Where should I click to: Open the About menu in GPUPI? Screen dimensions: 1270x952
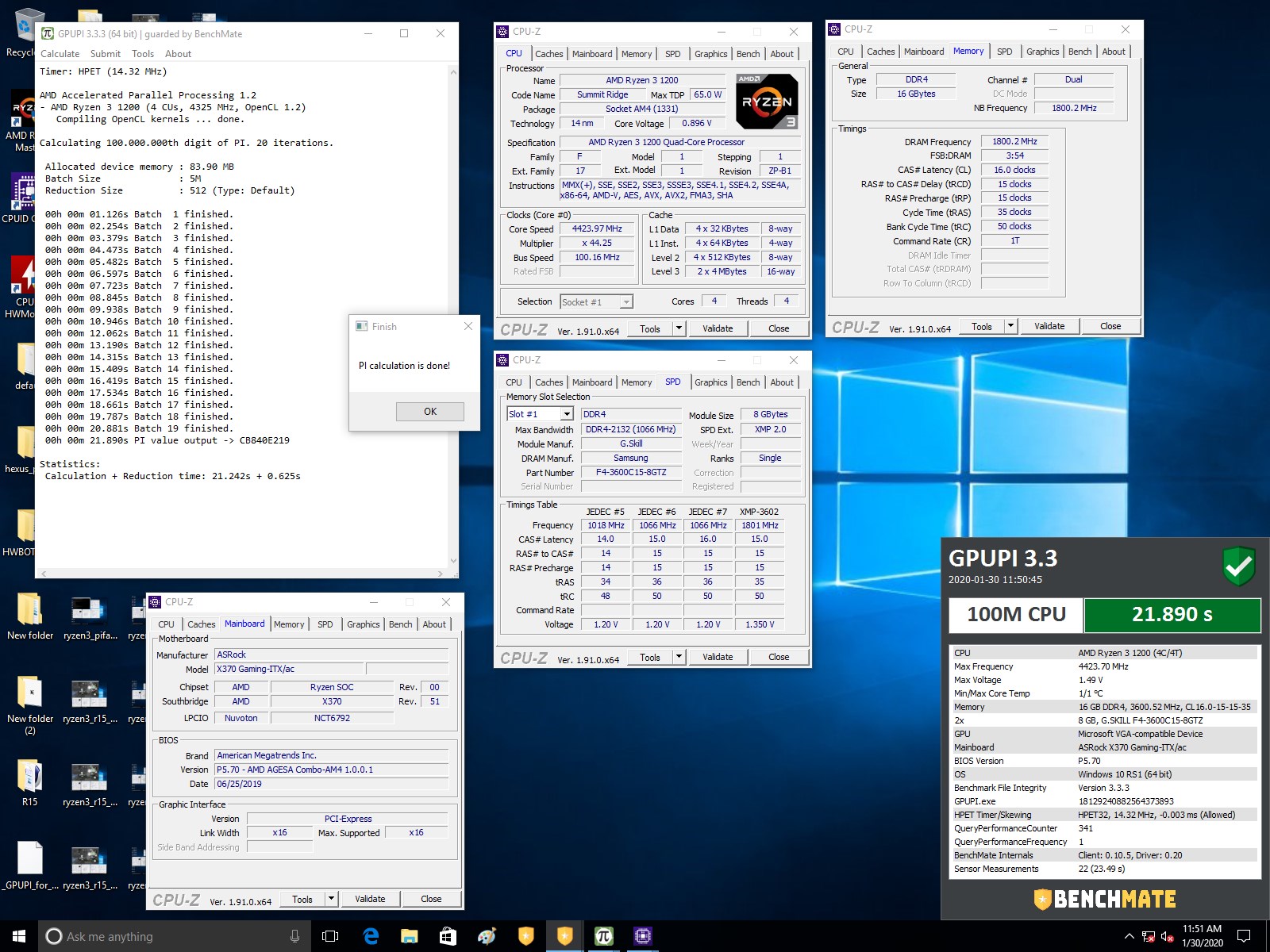pos(178,54)
